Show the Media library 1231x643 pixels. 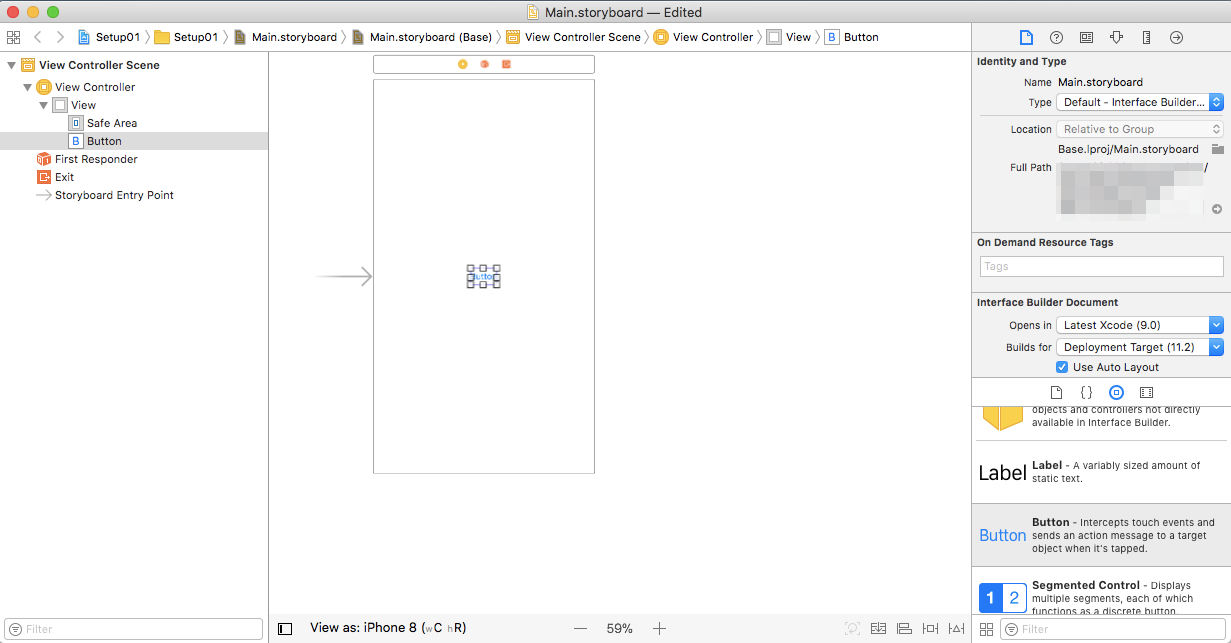pos(1146,392)
